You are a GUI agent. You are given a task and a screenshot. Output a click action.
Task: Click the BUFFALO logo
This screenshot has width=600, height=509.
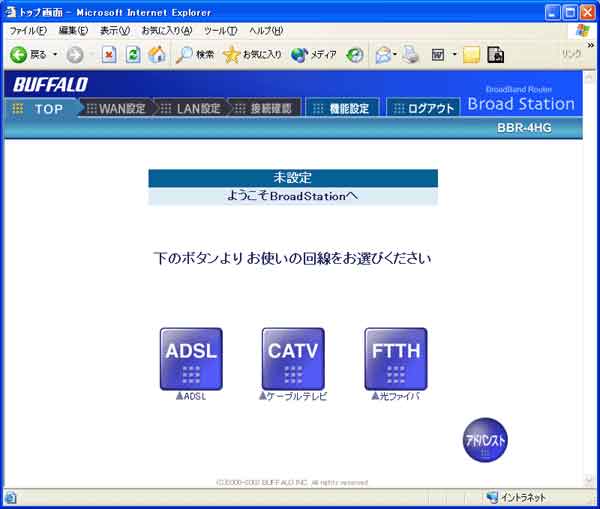pyautogui.click(x=51, y=85)
